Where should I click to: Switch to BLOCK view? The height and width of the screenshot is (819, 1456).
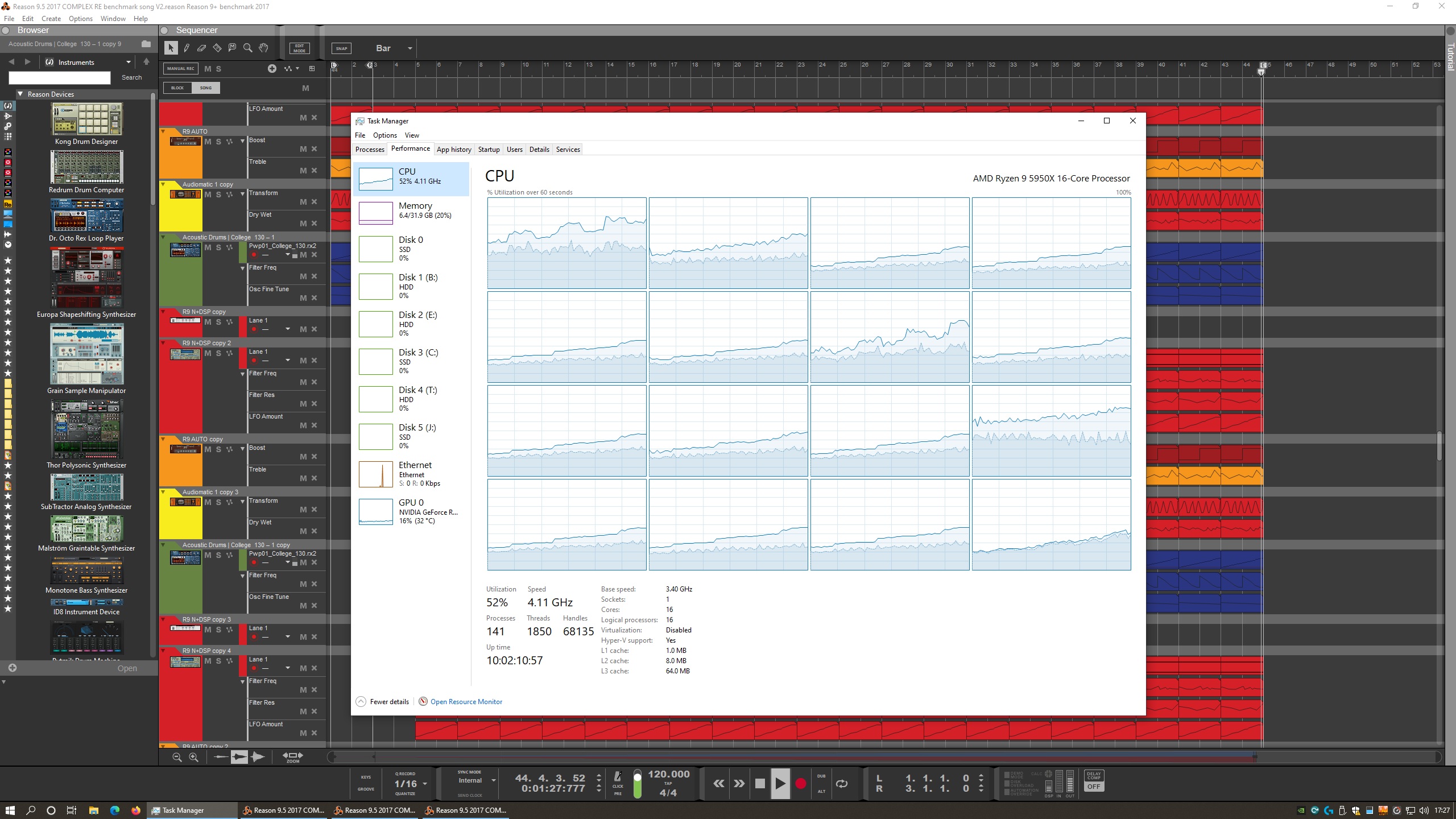point(177,88)
